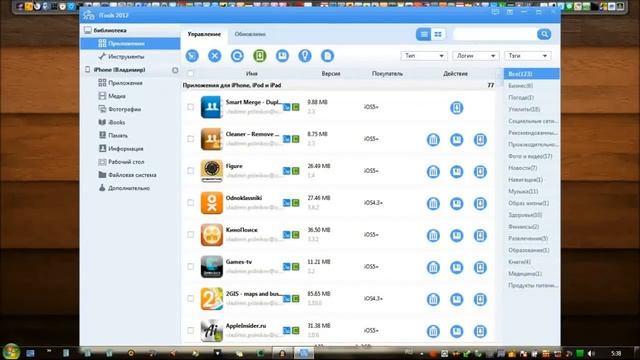Image resolution: width=640 pixels, height=360 pixels.
Task: Click the round X delete toolbar icon
Action: click(214, 56)
